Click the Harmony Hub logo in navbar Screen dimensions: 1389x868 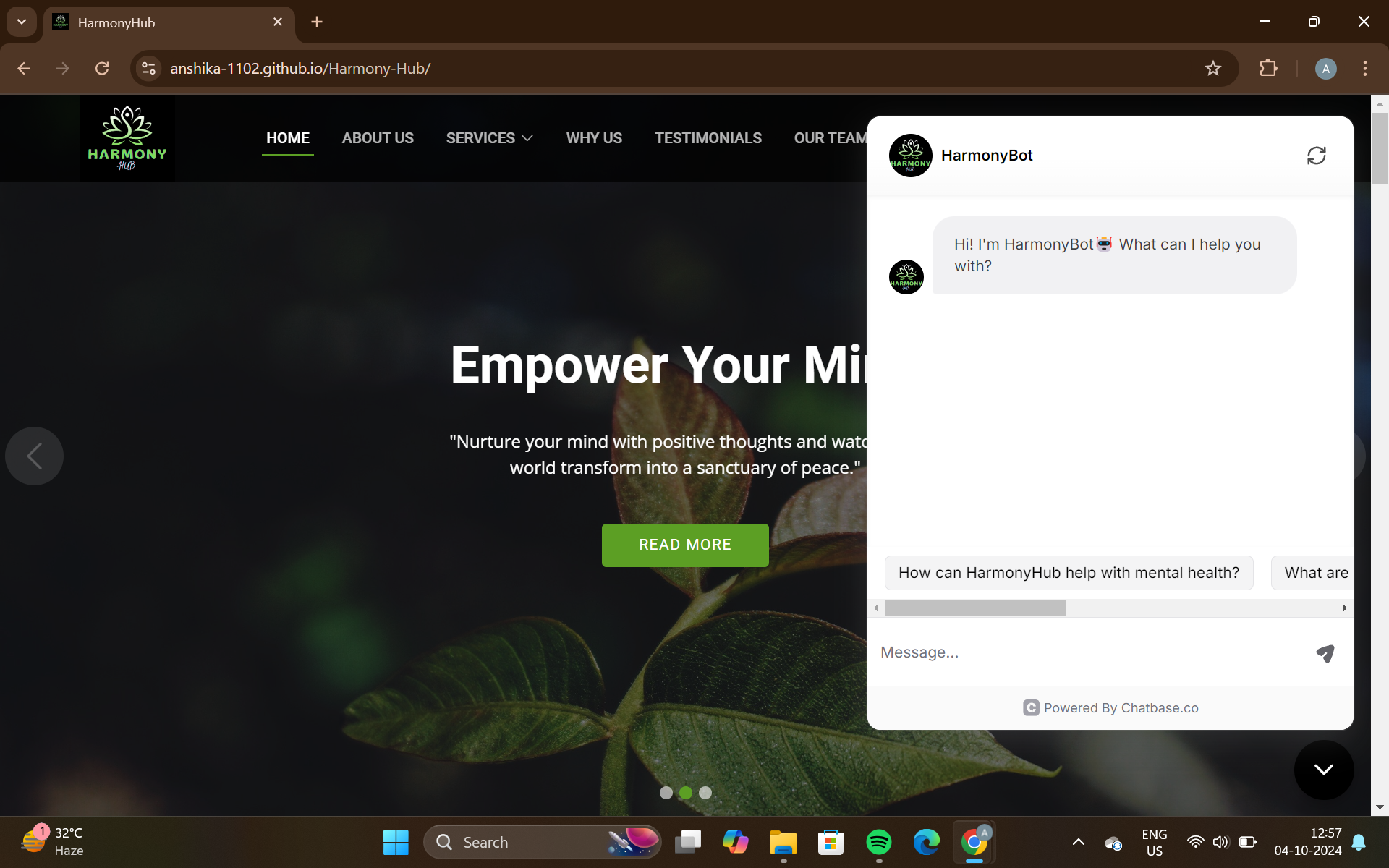tap(127, 138)
